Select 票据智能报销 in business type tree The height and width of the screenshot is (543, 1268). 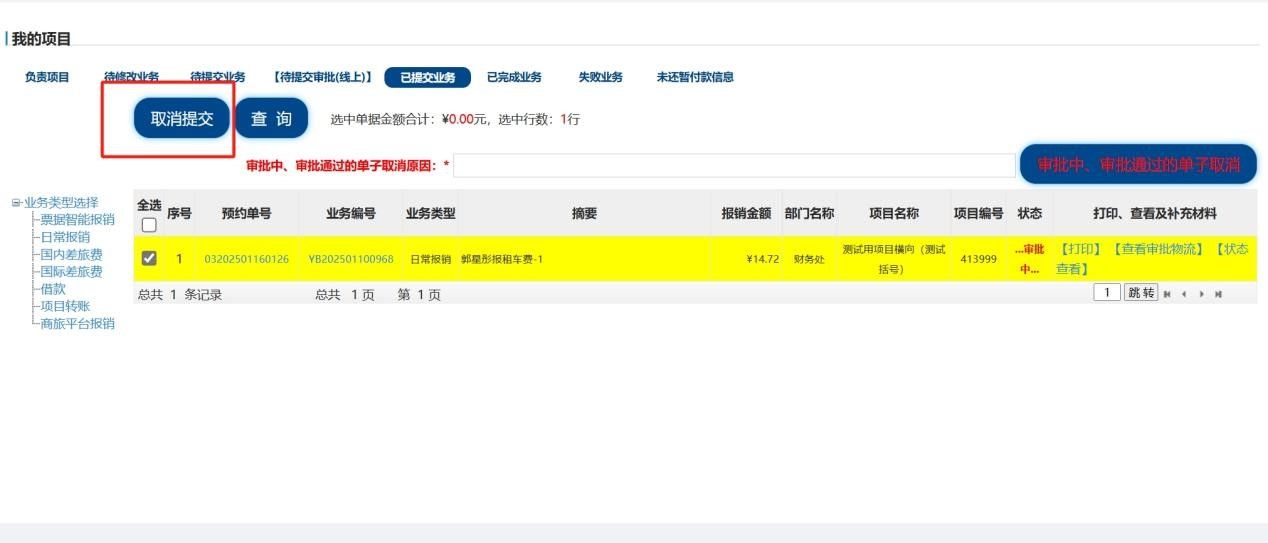[x=77, y=220]
